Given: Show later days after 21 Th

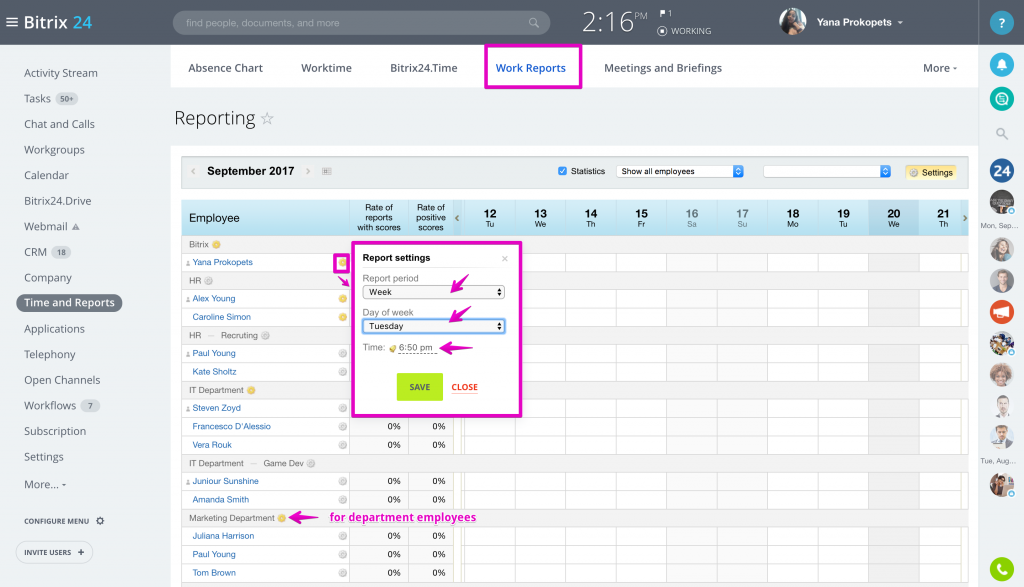Looking at the screenshot, I should [x=965, y=218].
